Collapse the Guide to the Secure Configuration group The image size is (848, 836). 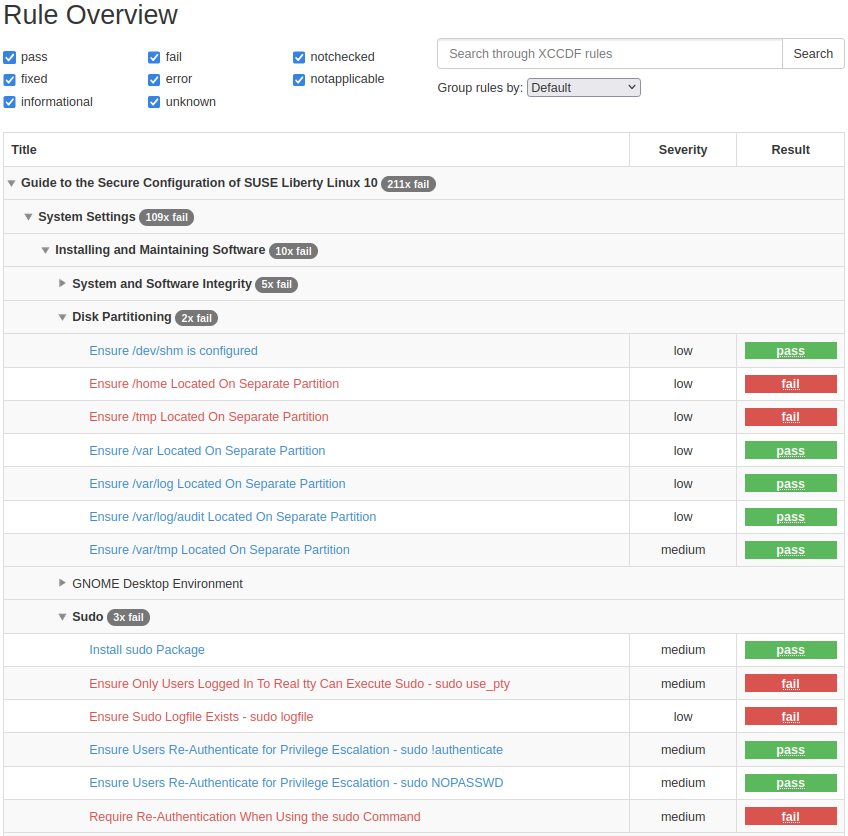pos(11,183)
